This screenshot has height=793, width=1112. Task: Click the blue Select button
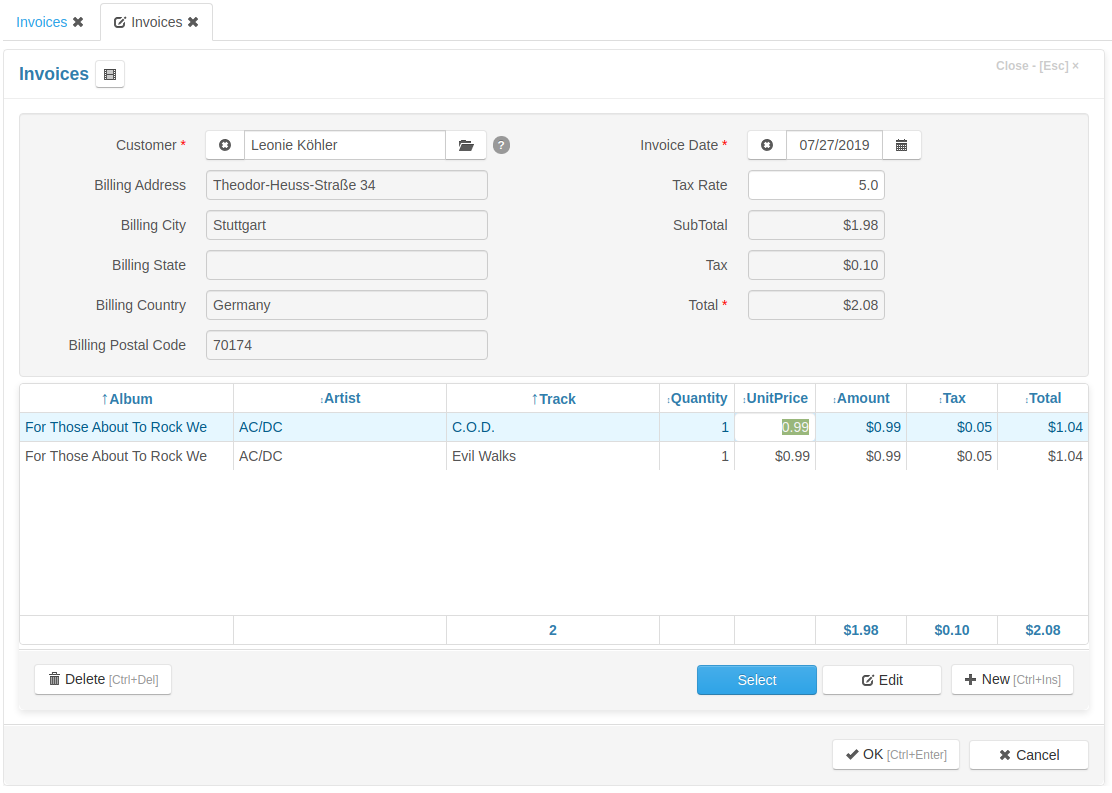click(757, 680)
